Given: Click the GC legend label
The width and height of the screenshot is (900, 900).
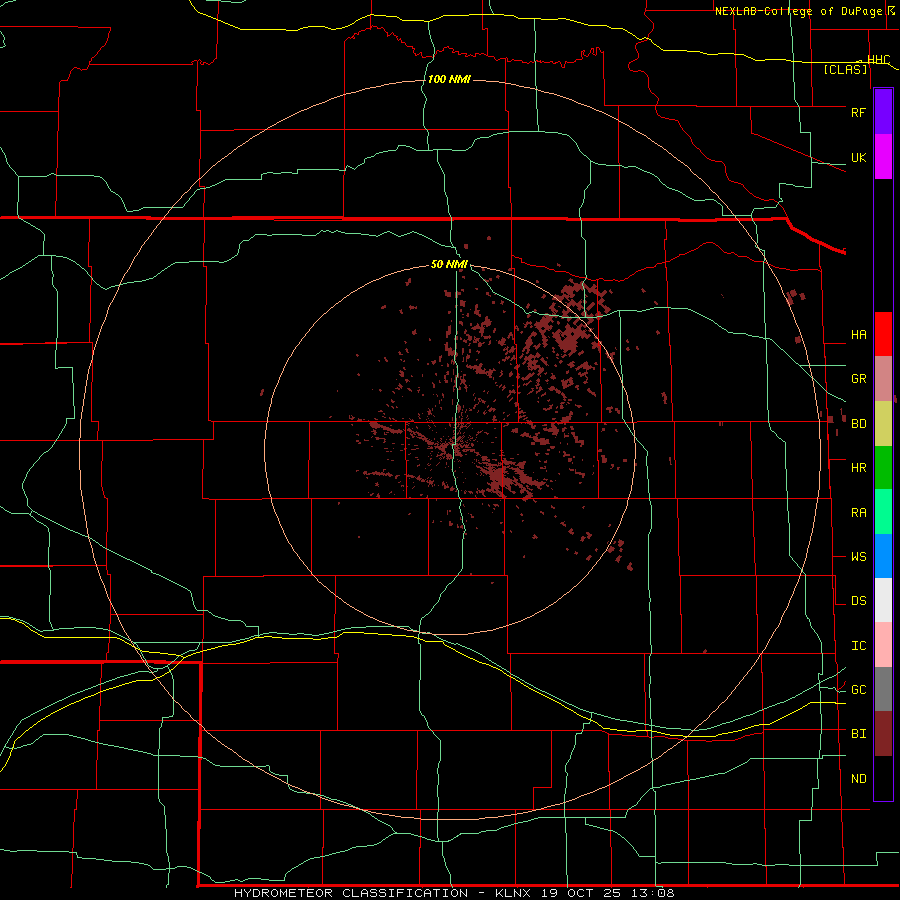Looking at the screenshot, I should coord(858,690).
